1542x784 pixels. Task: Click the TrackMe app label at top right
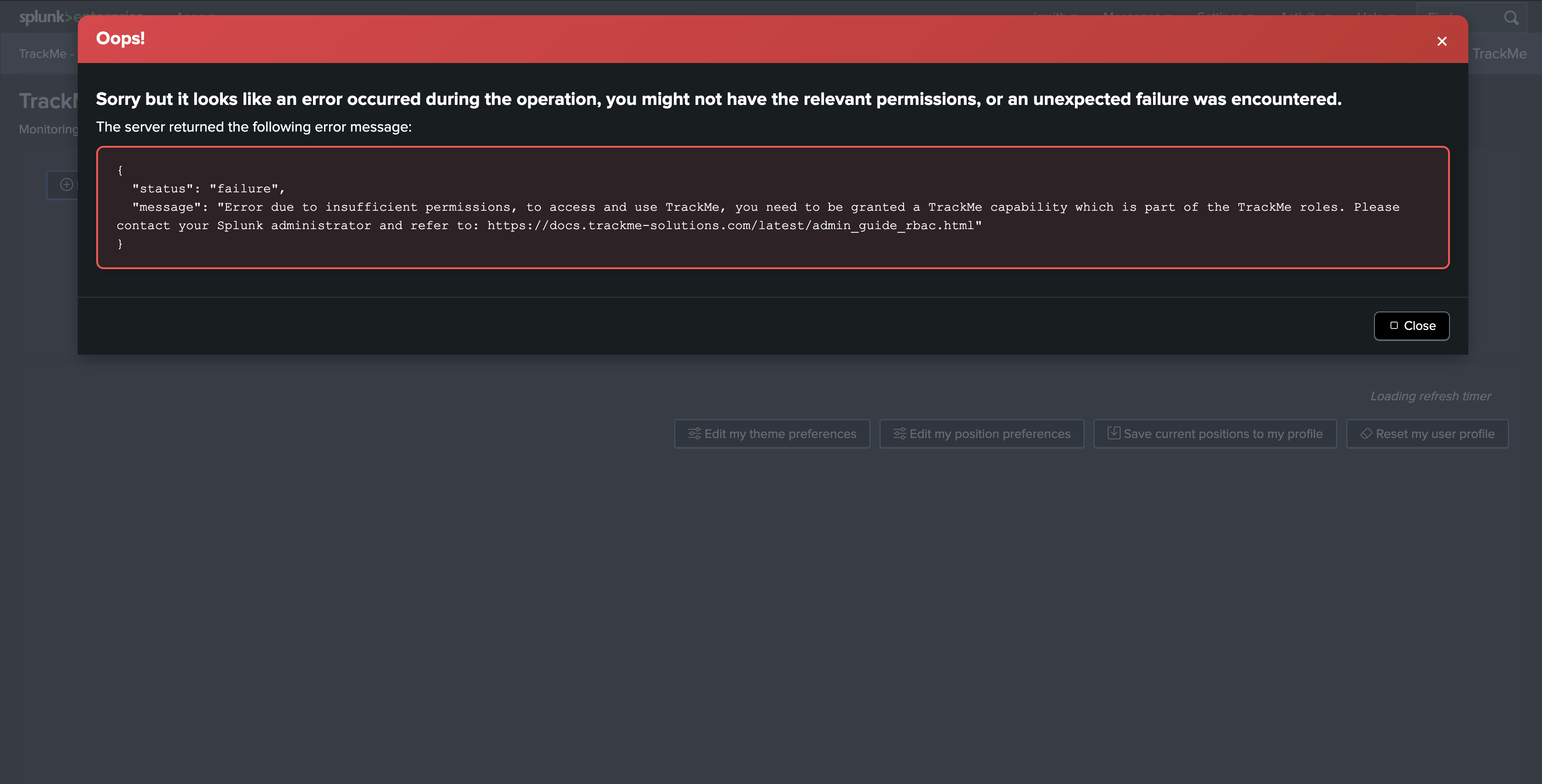pyautogui.click(x=1499, y=54)
